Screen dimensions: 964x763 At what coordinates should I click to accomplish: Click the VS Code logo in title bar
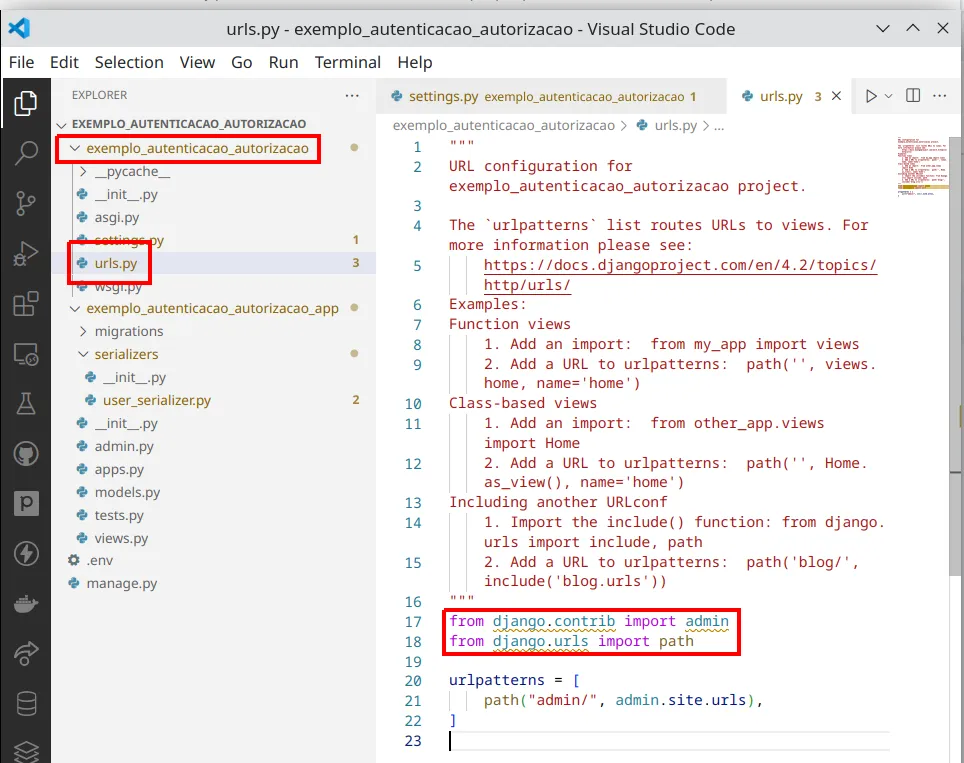(19, 28)
